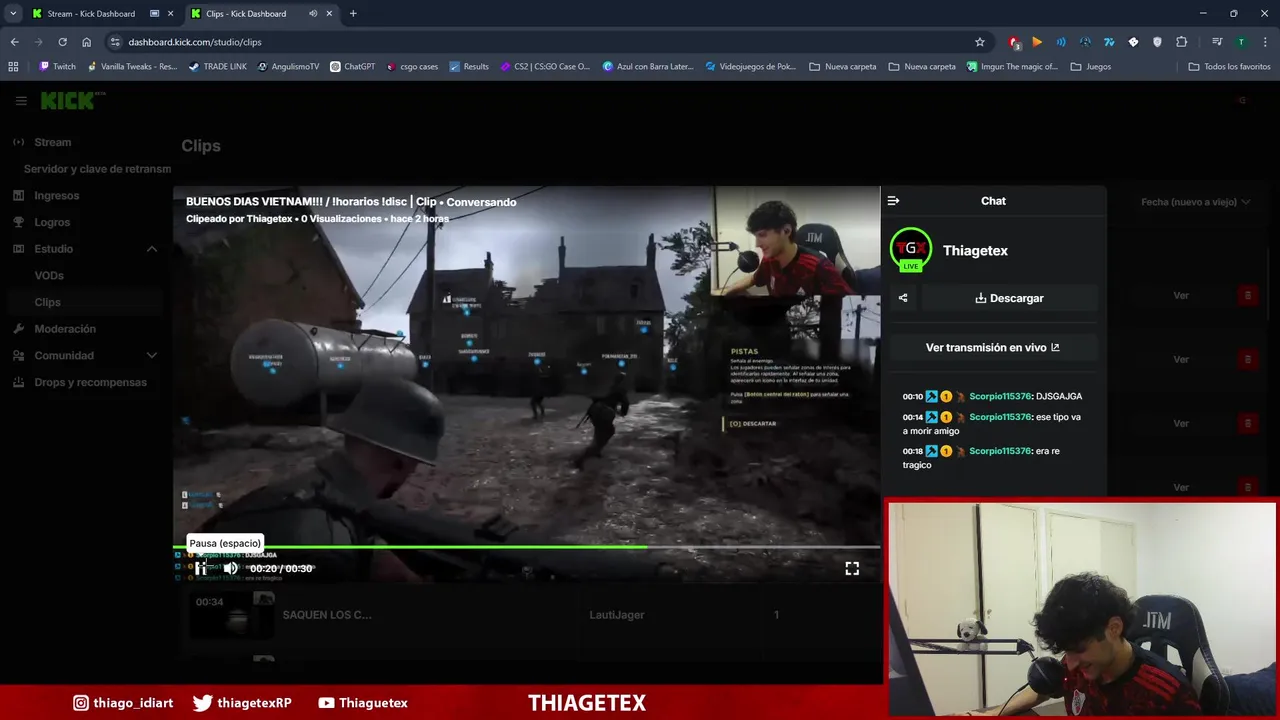
Task: Bookmark this page with the star
Action: pos(980,42)
